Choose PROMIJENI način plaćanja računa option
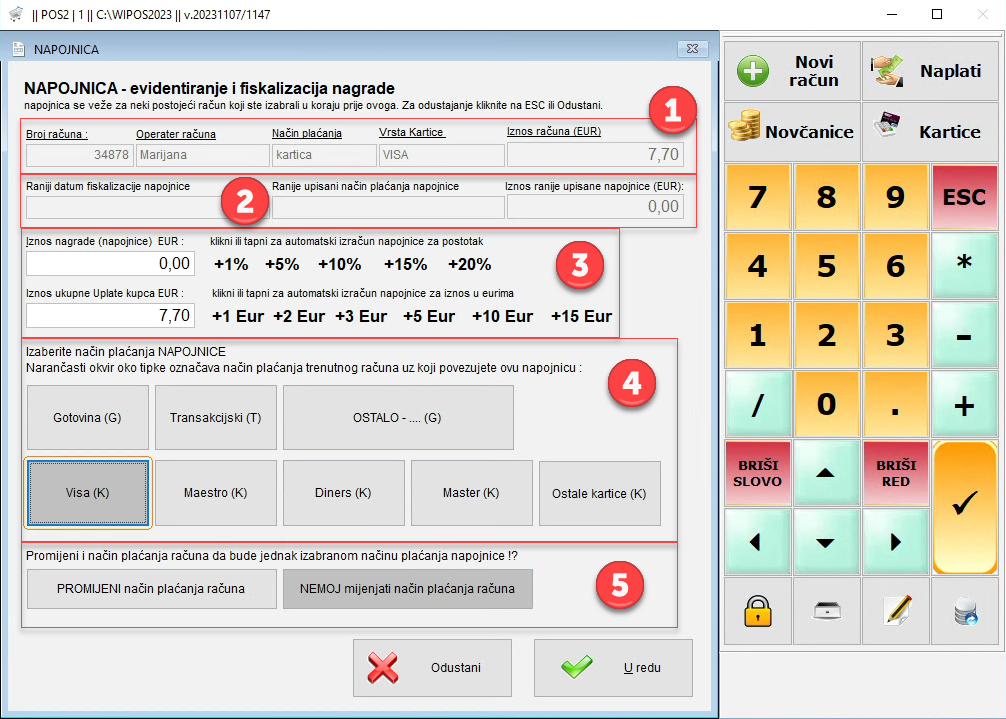Viewport: 1006px width, 719px height. click(x=151, y=589)
